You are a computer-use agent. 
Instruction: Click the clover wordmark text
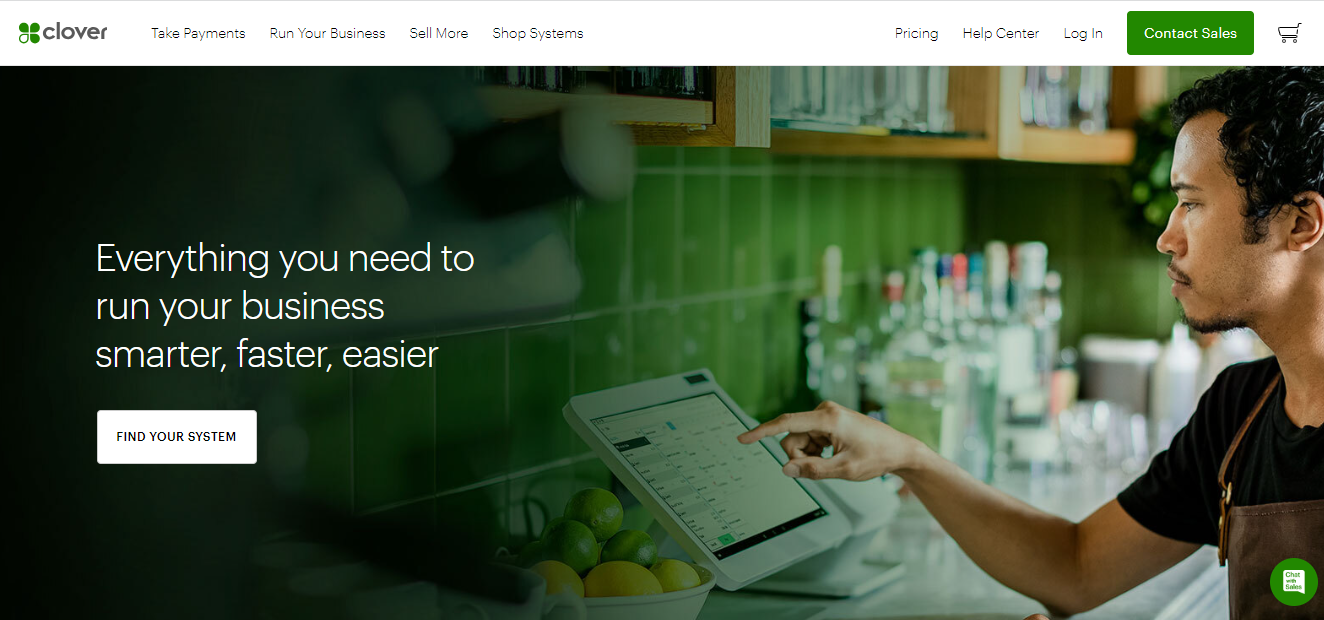click(76, 33)
